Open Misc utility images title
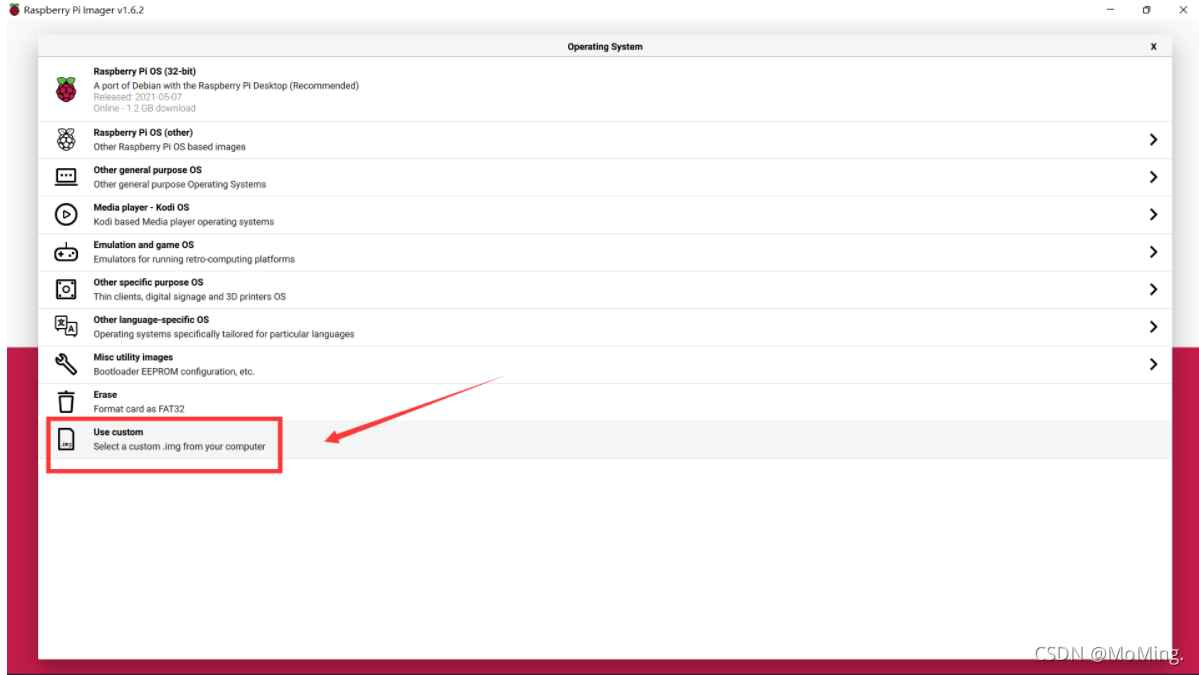Screen dimensions: 1199x675 point(133,357)
